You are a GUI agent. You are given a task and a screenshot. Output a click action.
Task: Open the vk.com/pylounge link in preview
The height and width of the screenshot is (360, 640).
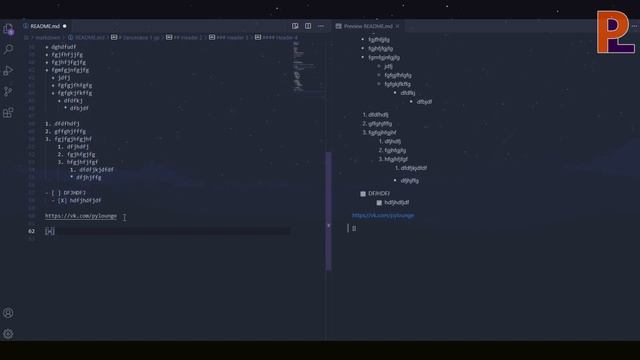tap(383, 215)
